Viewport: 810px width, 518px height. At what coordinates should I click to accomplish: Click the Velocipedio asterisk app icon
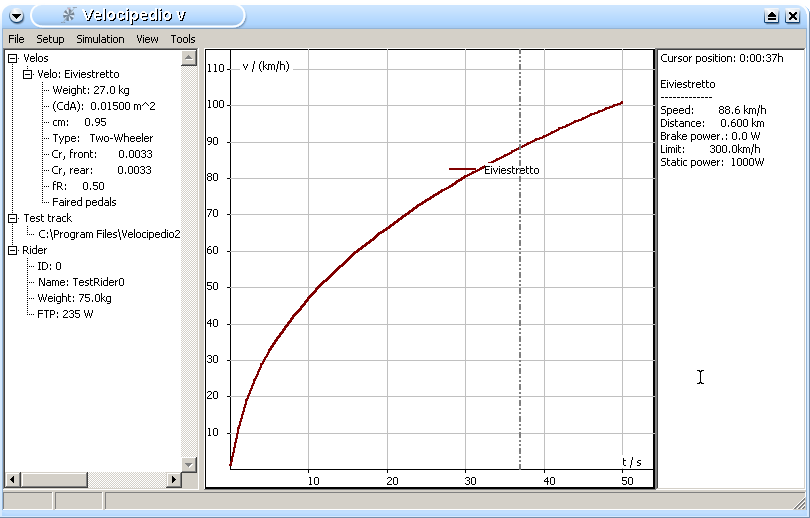tap(68, 15)
